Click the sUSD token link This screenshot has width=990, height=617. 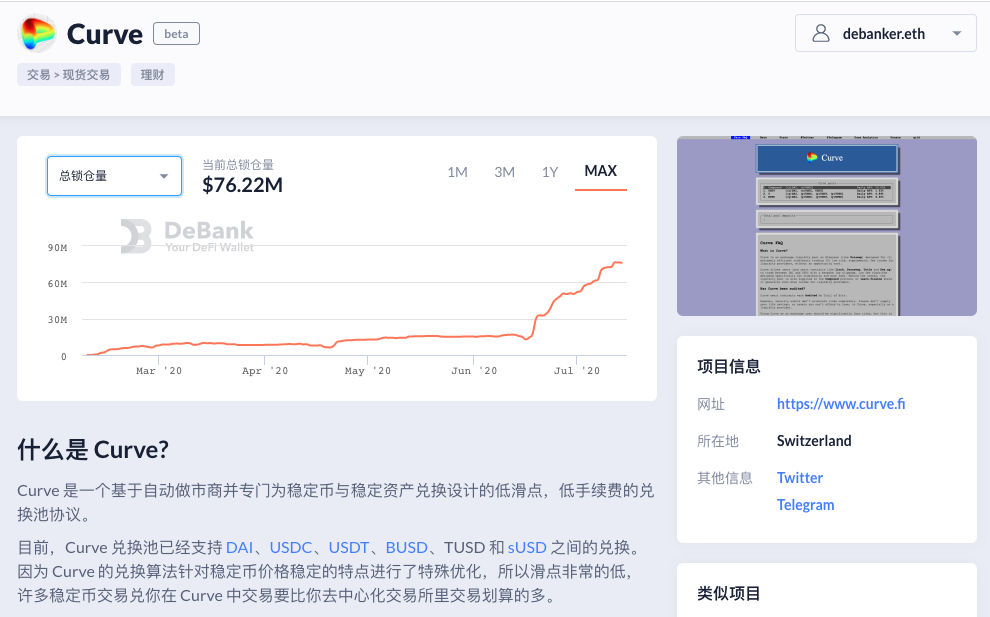(527, 548)
